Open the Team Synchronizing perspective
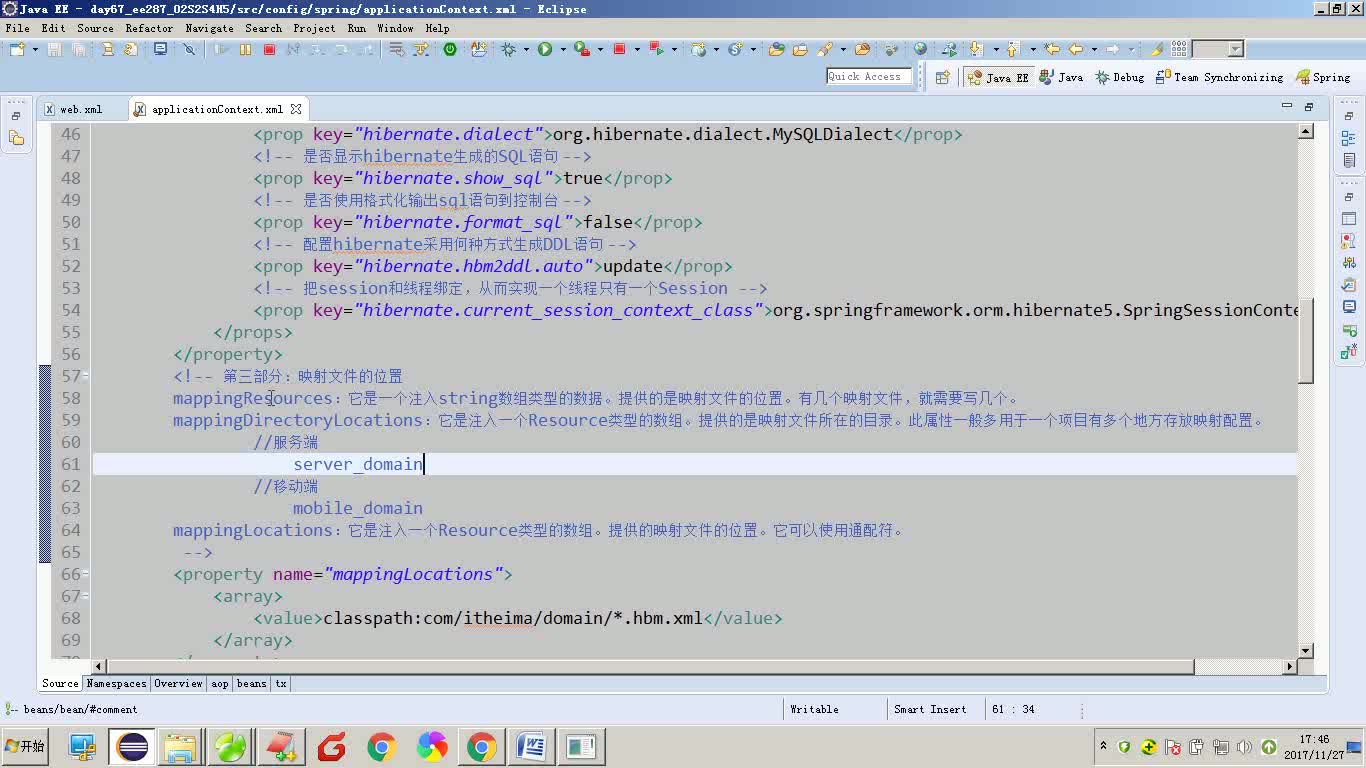Image resolution: width=1366 pixels, height=768 pixels. click(1219, 77)
